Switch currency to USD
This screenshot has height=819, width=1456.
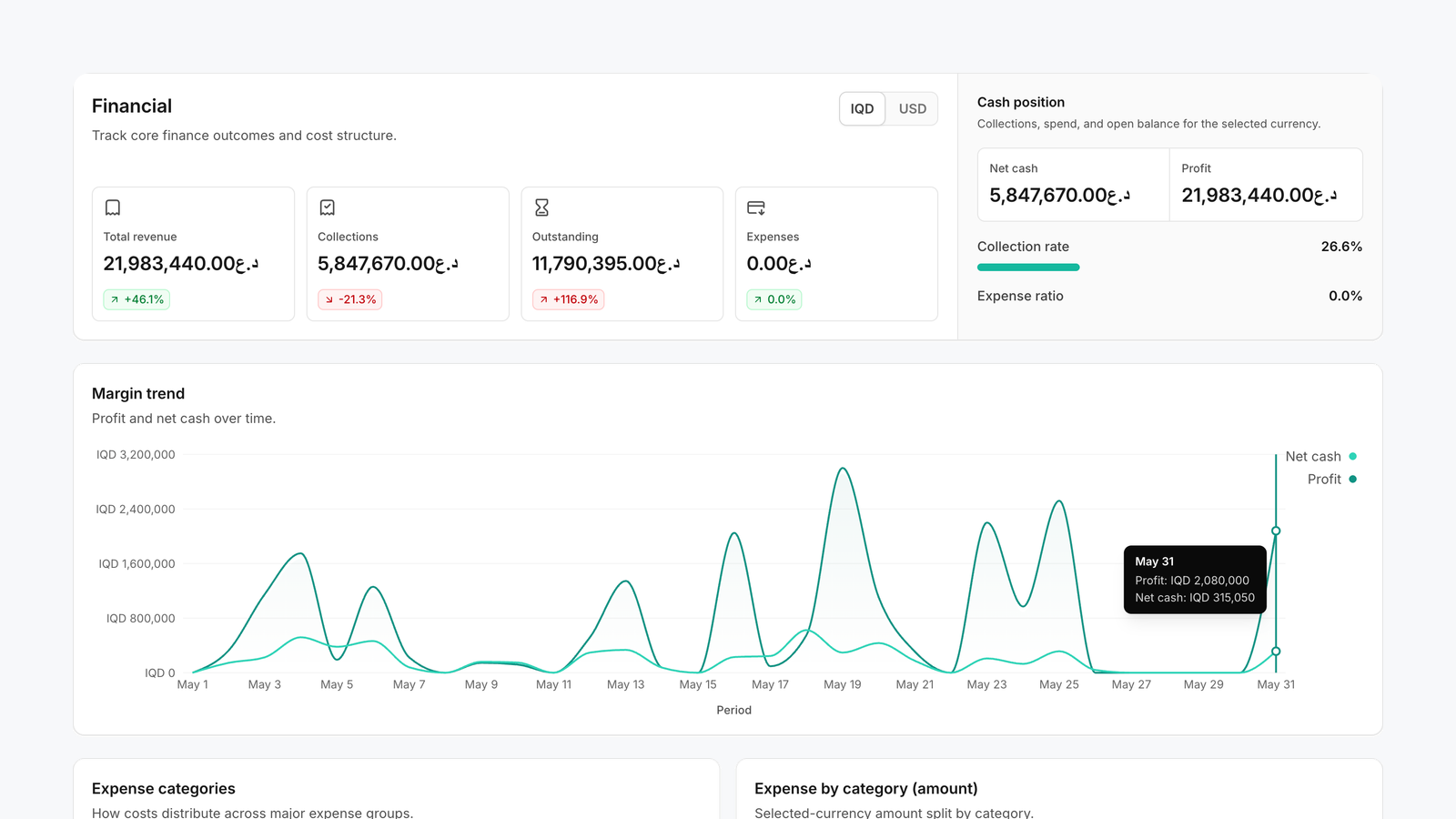(912, 109)
